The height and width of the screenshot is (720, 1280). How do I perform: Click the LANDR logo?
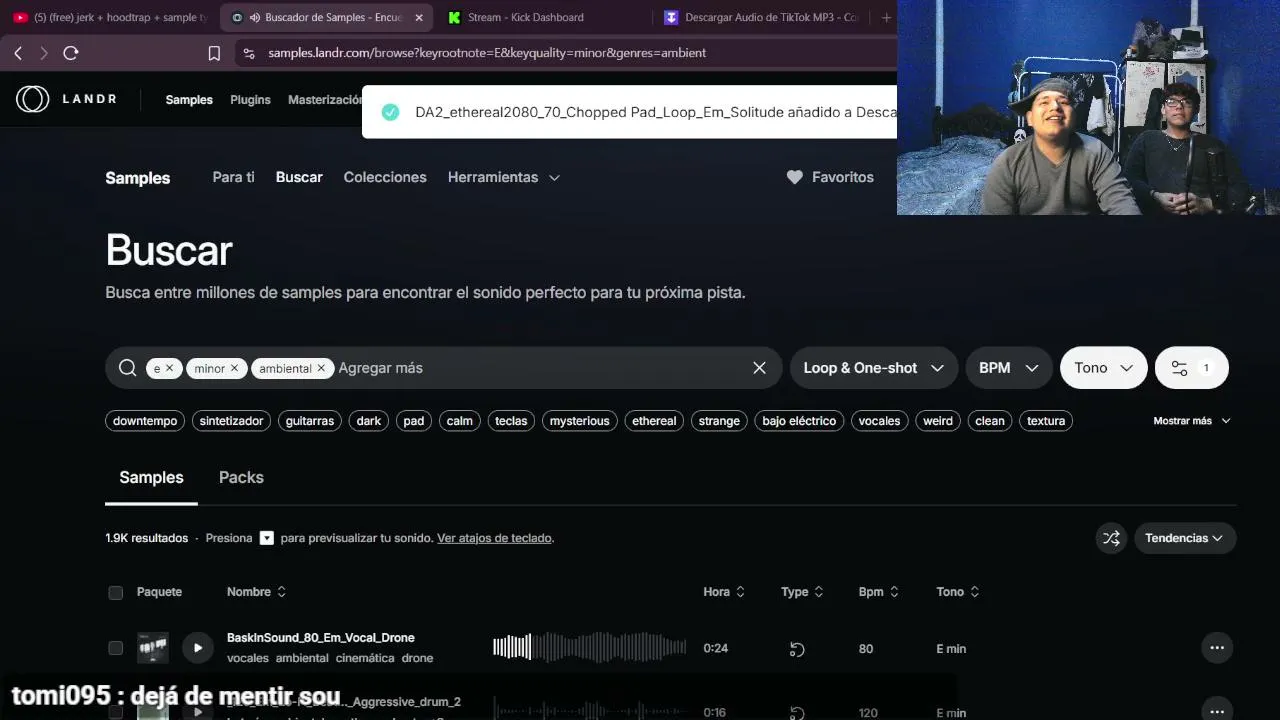pos(67,99)
